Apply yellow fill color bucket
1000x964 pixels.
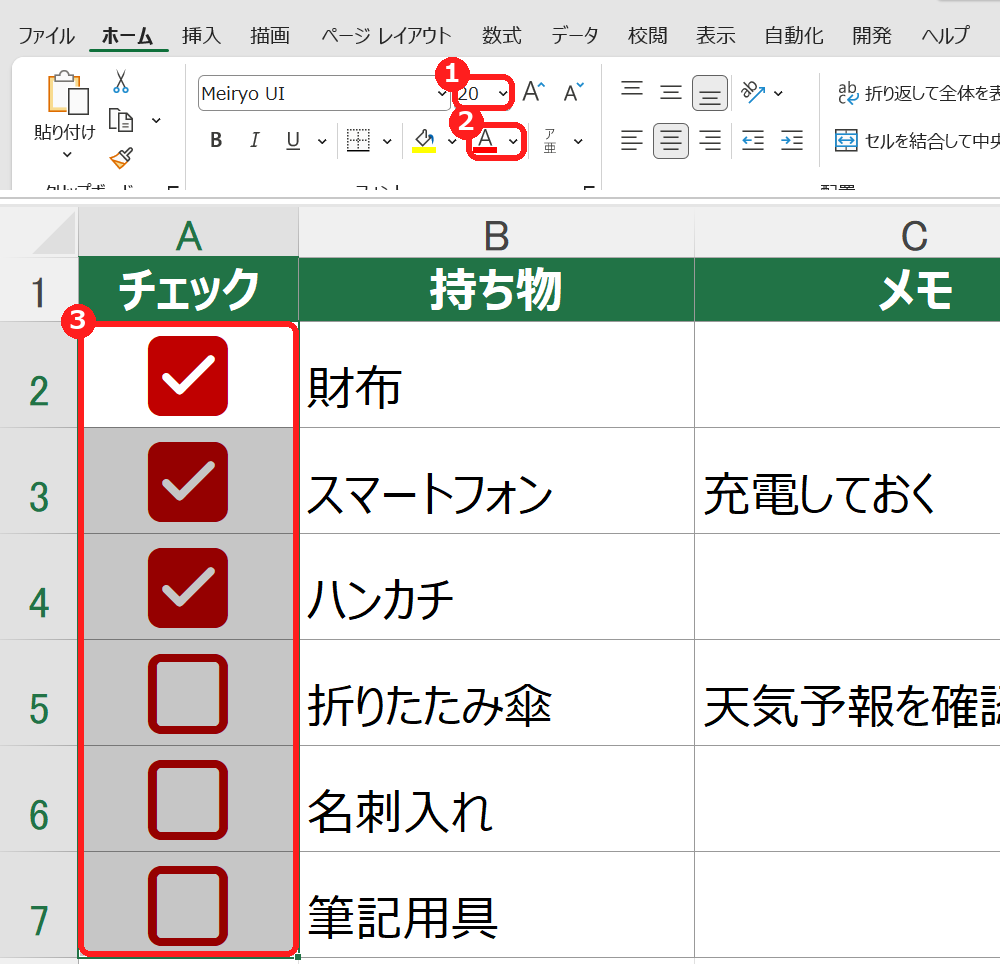pyautogui.click(x=424, y=140)
